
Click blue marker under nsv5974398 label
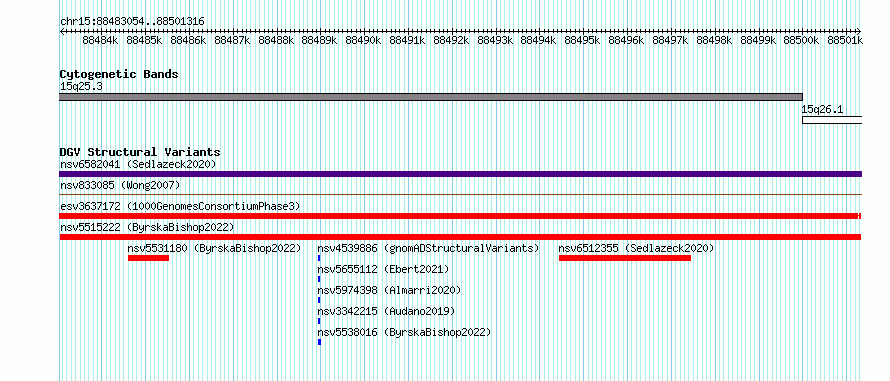[320, 300]
